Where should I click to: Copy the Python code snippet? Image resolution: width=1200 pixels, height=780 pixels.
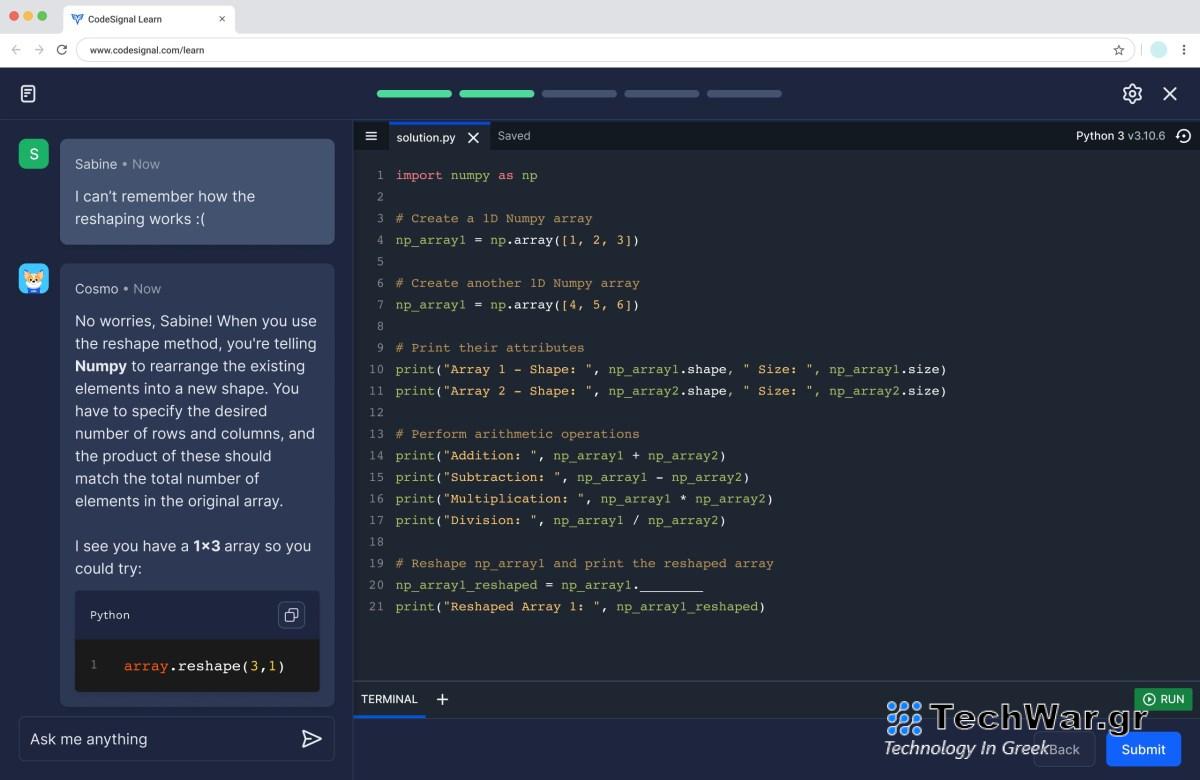click(291, 615)
